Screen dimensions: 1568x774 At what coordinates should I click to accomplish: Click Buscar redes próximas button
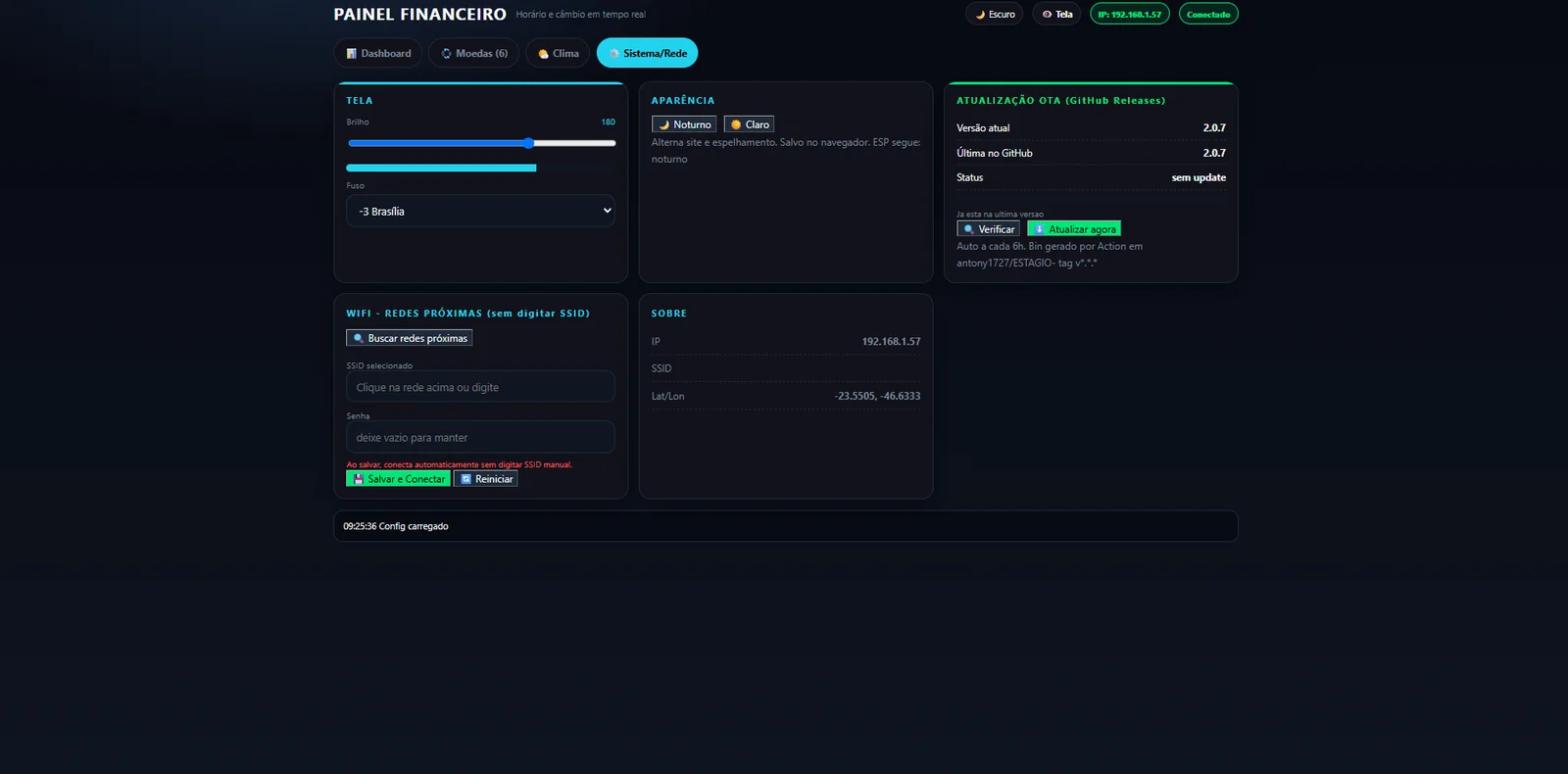[x=409, y=338]
